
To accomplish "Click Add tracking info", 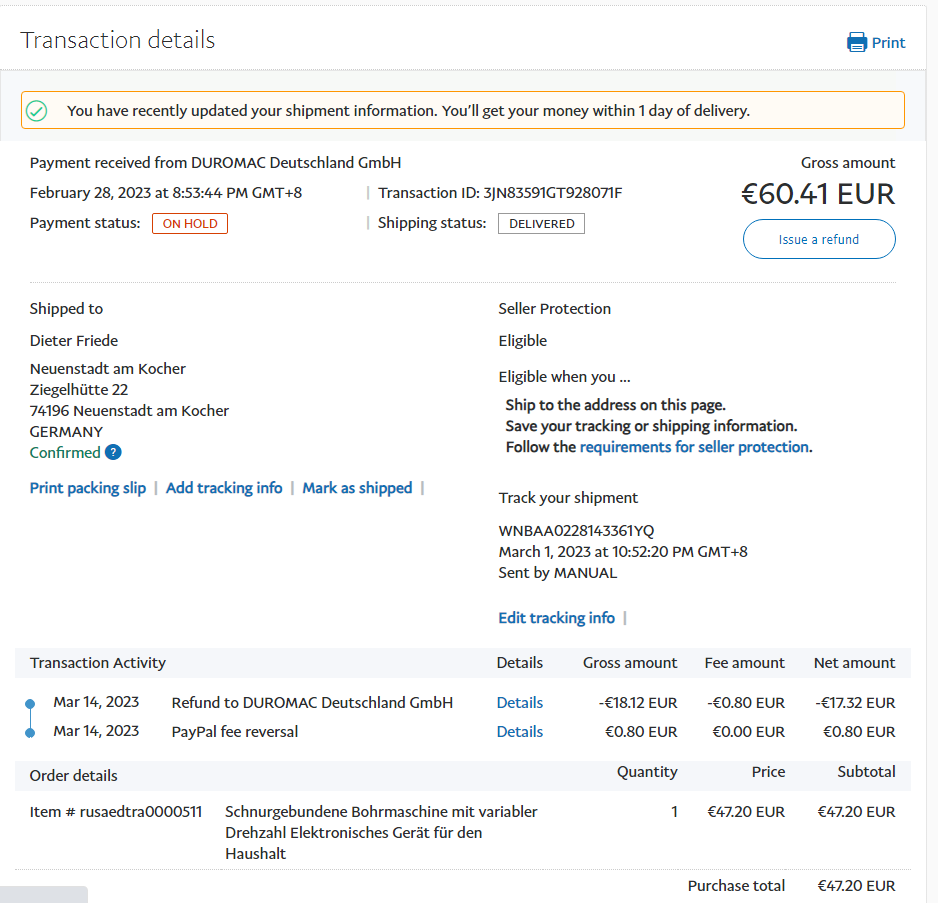I will pyautogui.click(x=224, y=488).
